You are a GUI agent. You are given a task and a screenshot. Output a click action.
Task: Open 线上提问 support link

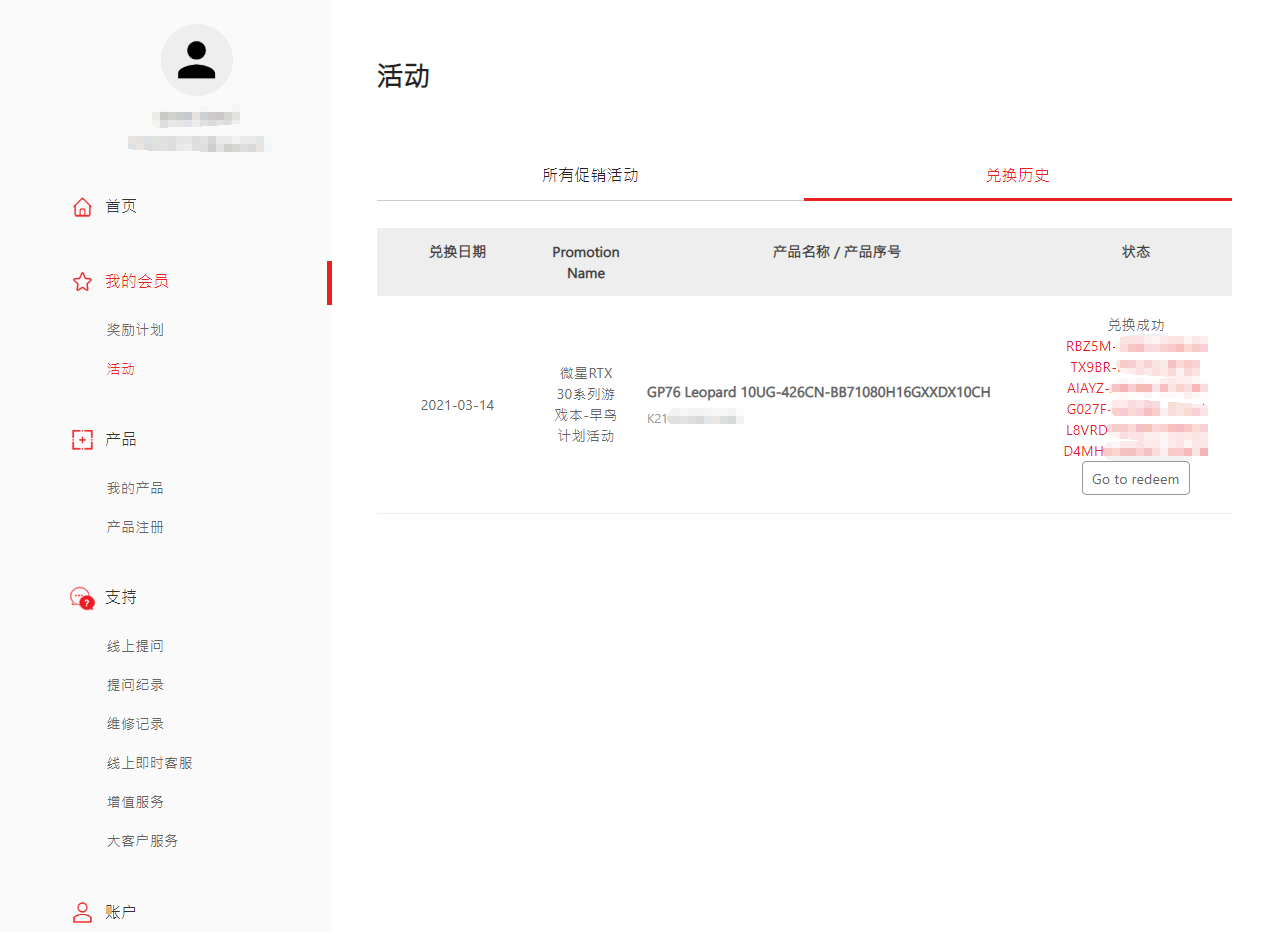(x=135, y=646)
